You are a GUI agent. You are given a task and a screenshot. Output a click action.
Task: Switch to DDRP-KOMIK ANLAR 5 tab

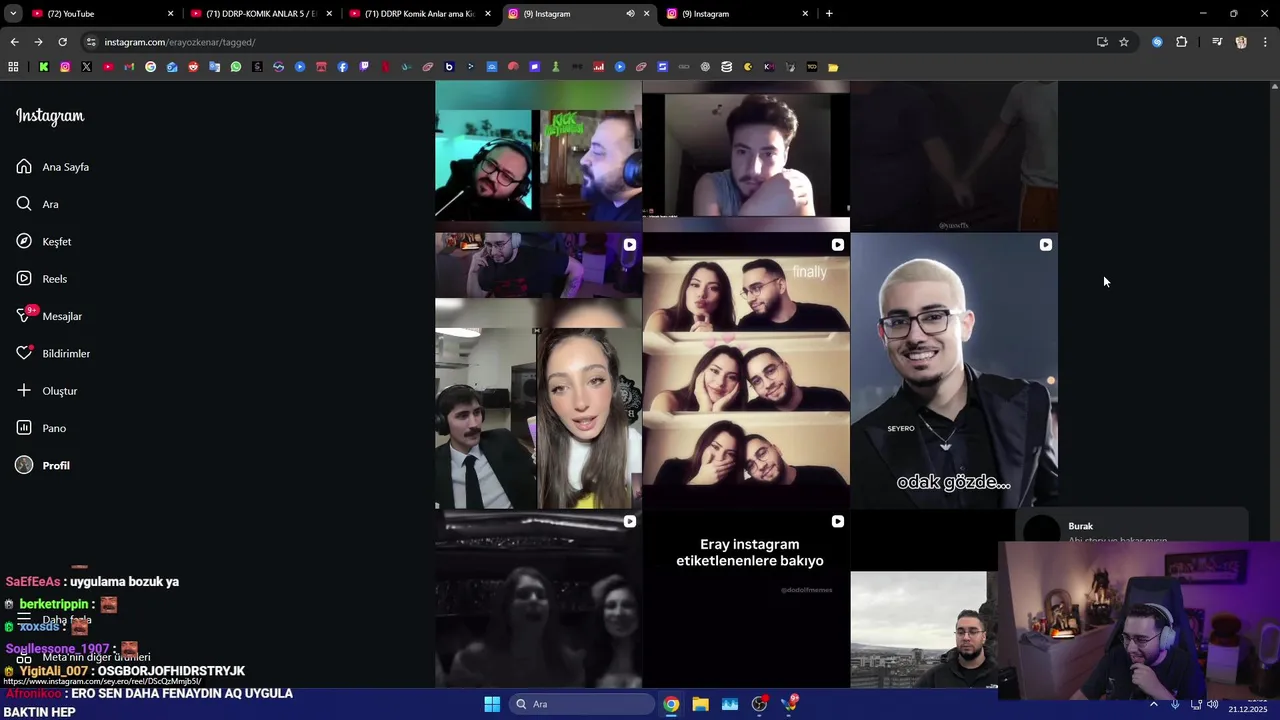260,14
